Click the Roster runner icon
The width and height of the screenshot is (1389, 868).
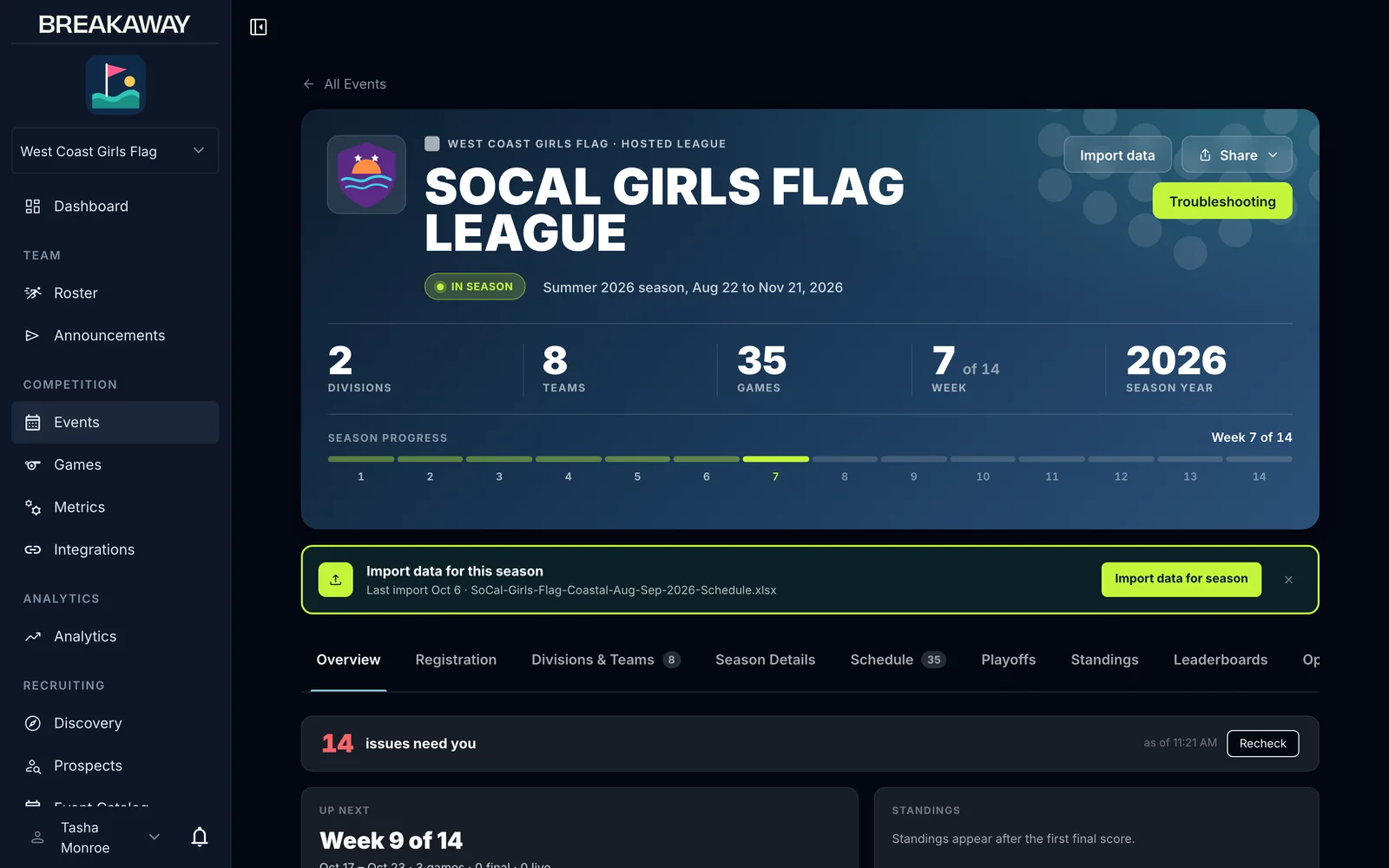(x=33, y=293)
